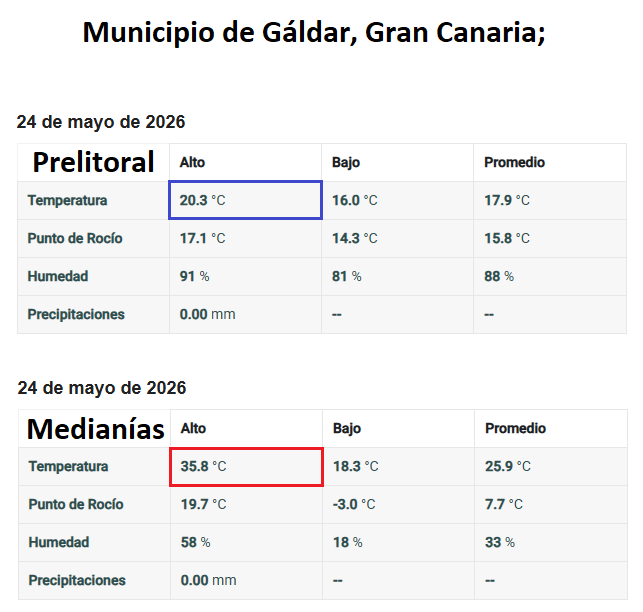Click the Medianías Humedad high value 58 %
The width and height of the screenshot is (643, 612).
point(196,543)
